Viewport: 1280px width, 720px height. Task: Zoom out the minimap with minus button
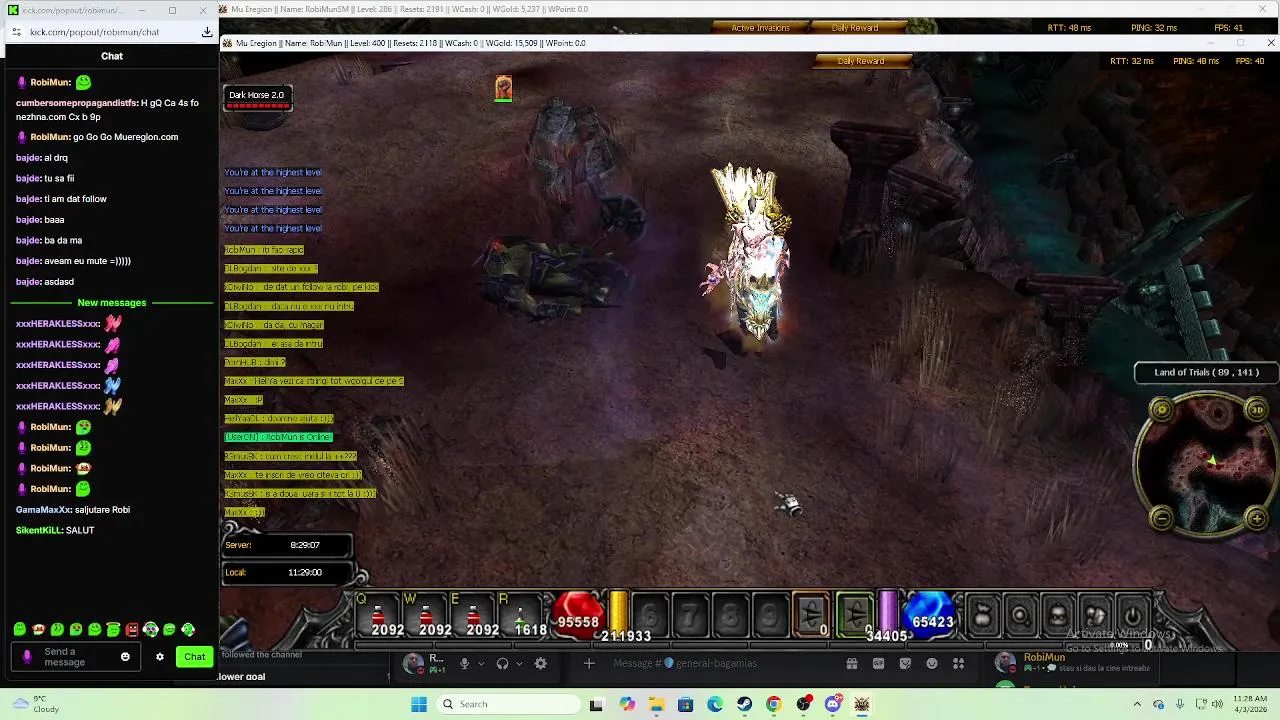(1161, 517)
